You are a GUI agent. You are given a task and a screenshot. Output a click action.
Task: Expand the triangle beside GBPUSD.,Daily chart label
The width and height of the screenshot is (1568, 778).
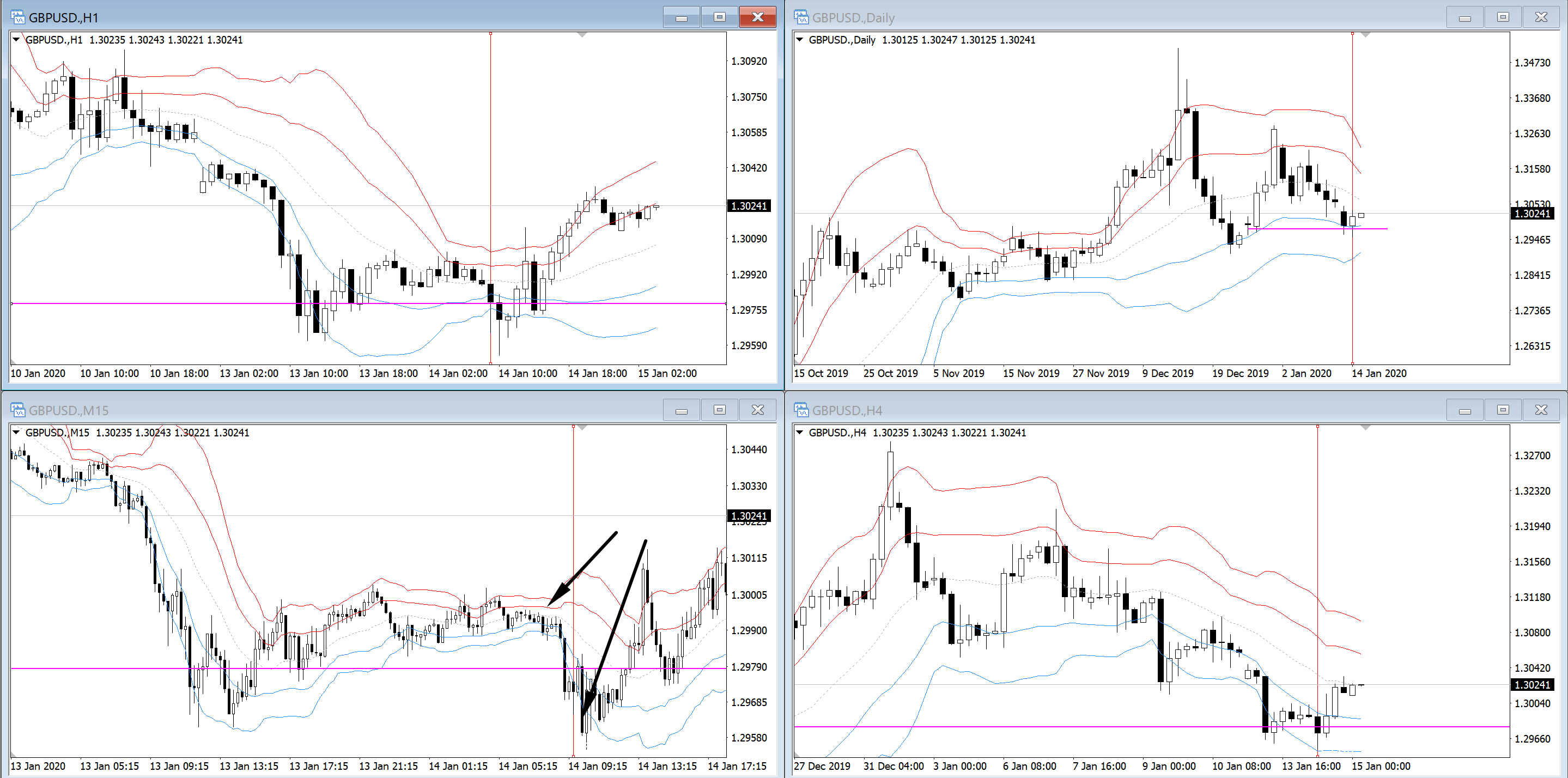point(800,40)
